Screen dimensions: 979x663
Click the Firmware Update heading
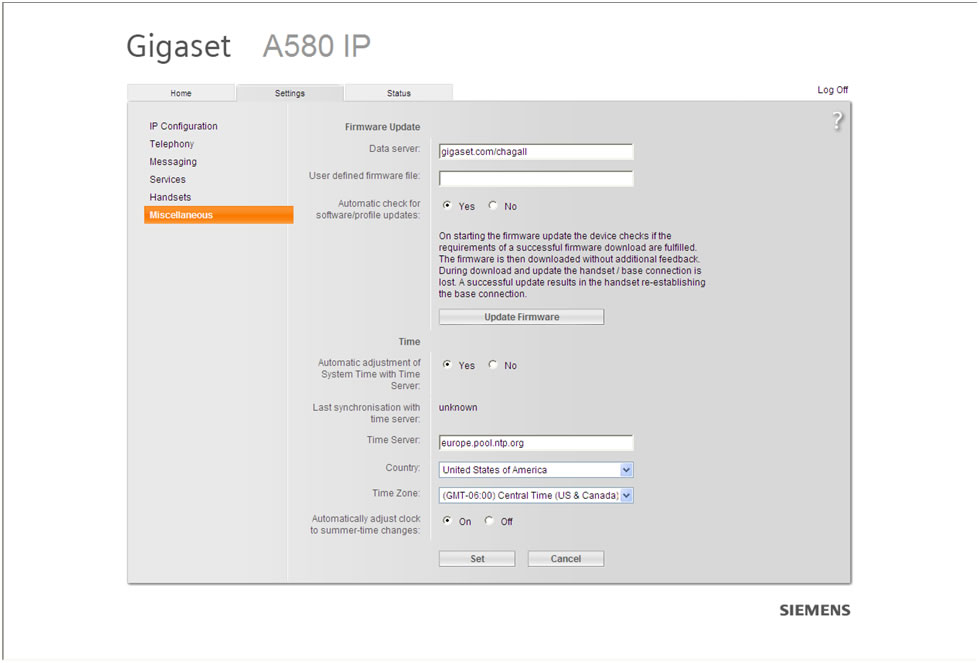coord(382,127)
